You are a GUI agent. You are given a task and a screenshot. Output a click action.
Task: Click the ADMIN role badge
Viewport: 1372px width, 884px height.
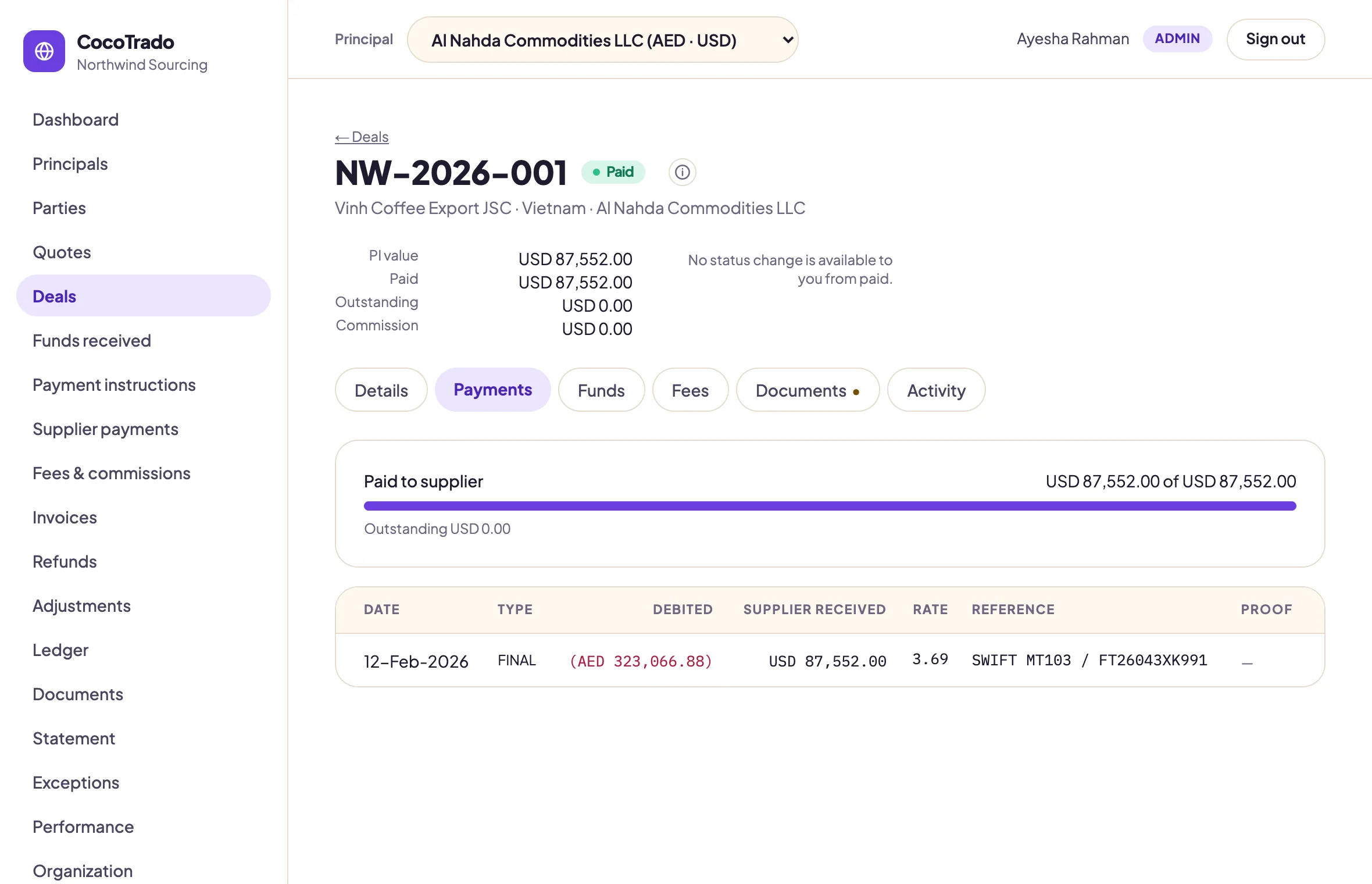tap(1177, 39)
